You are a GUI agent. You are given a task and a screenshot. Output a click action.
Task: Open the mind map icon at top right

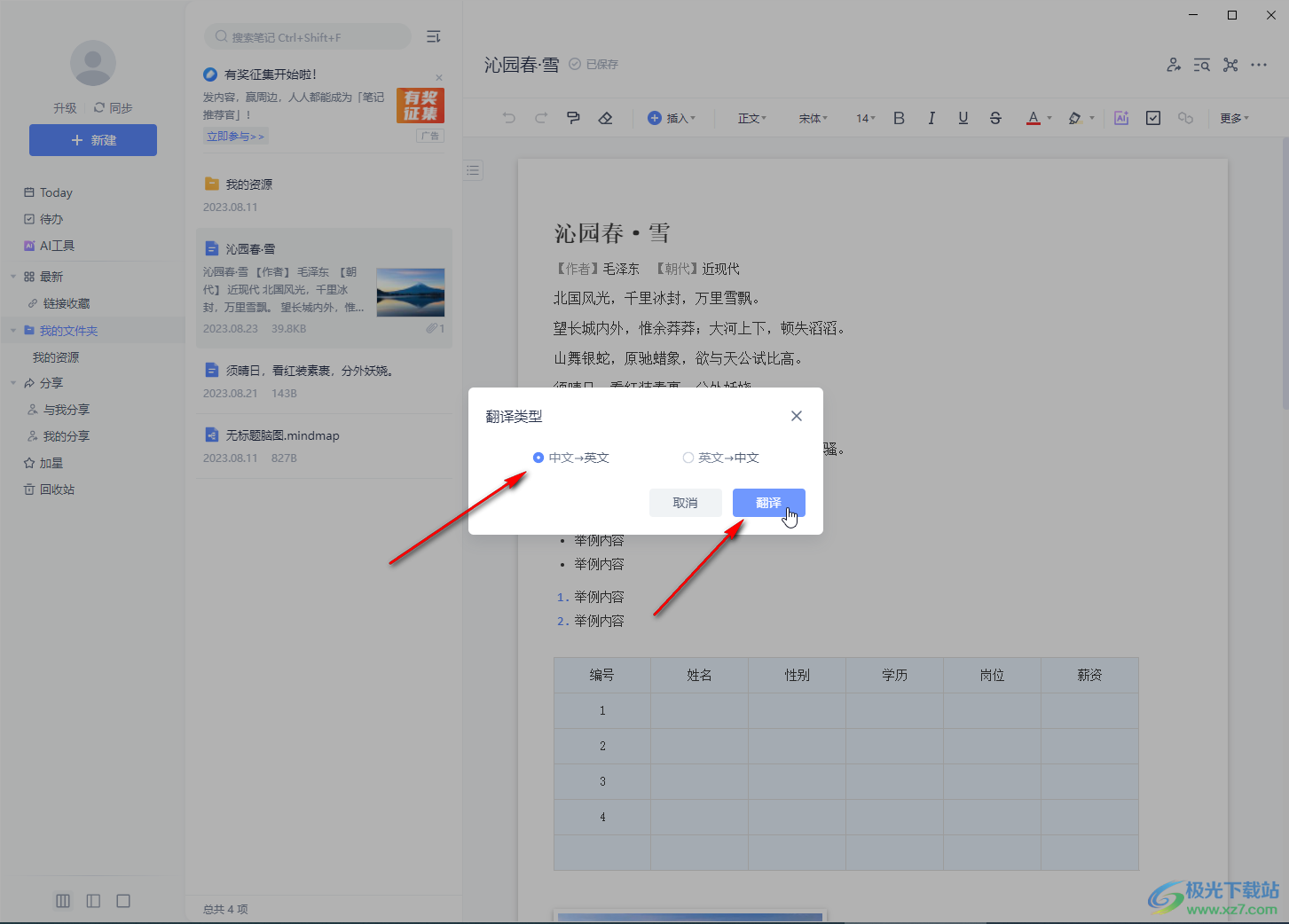pos(1230,65)
